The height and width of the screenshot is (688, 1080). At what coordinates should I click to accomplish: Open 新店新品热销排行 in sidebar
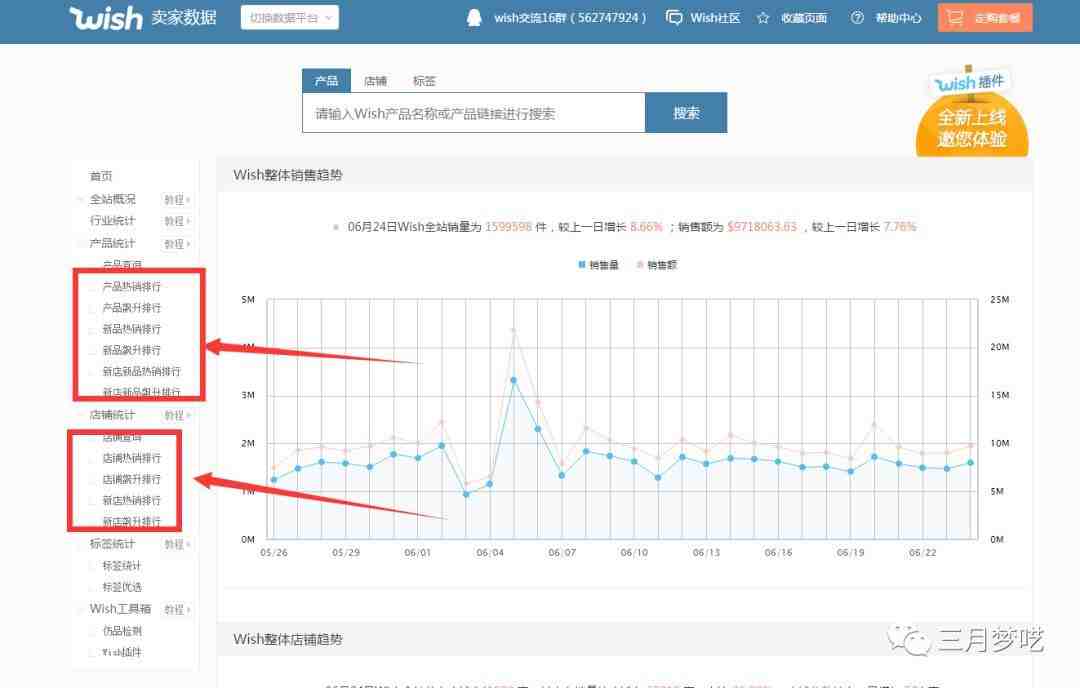141,372
